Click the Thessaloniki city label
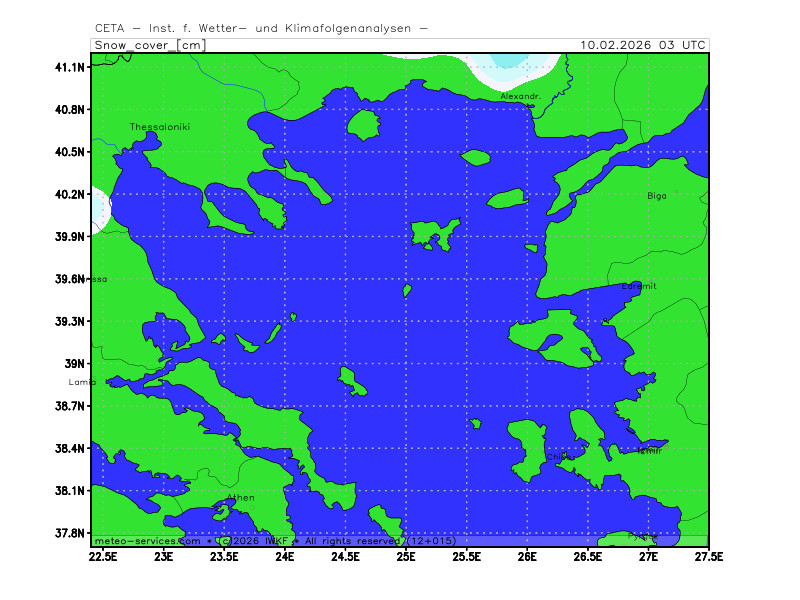The width and height of the screenshot is (800, 600). (x=160, y=127)
